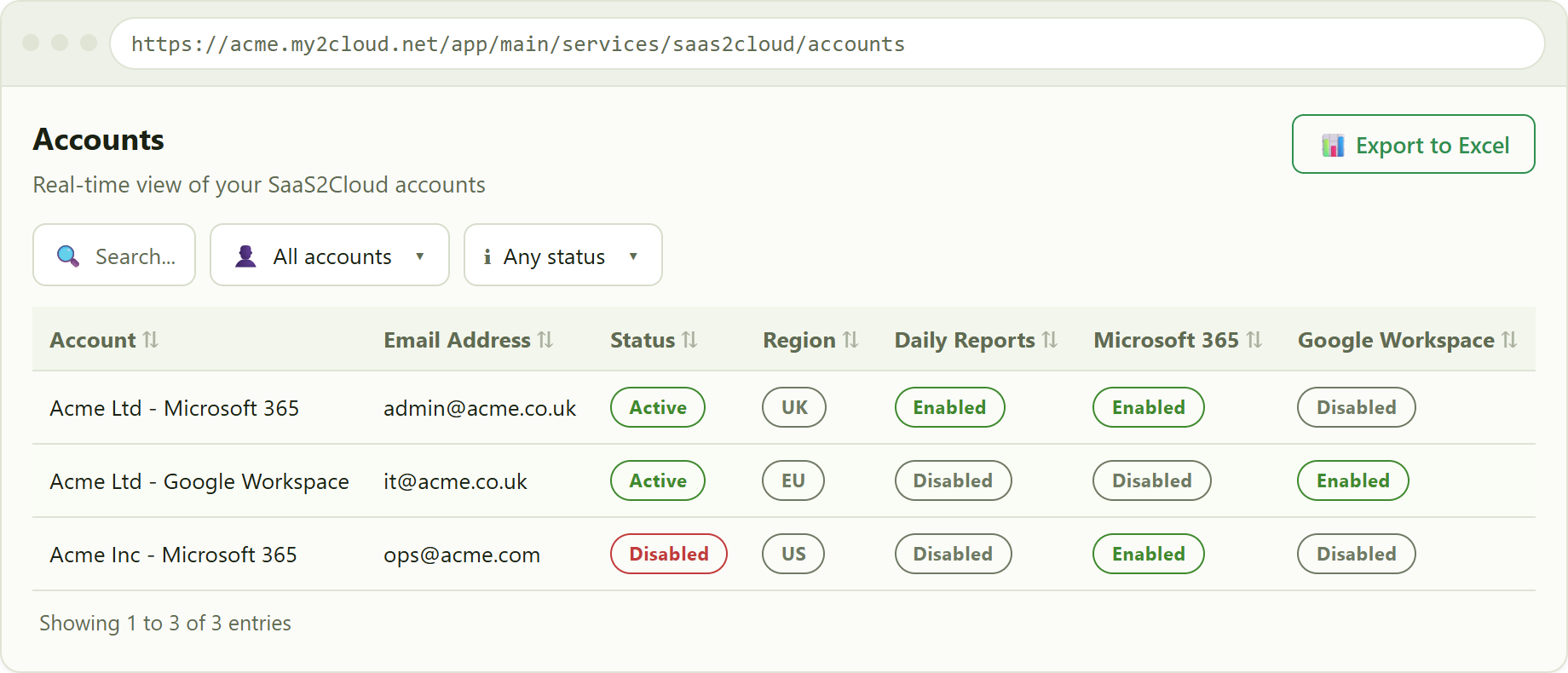Click the Excel chart icon on the Export button
Viewport: 1568px width, 673px height.
pos(1333,146)
